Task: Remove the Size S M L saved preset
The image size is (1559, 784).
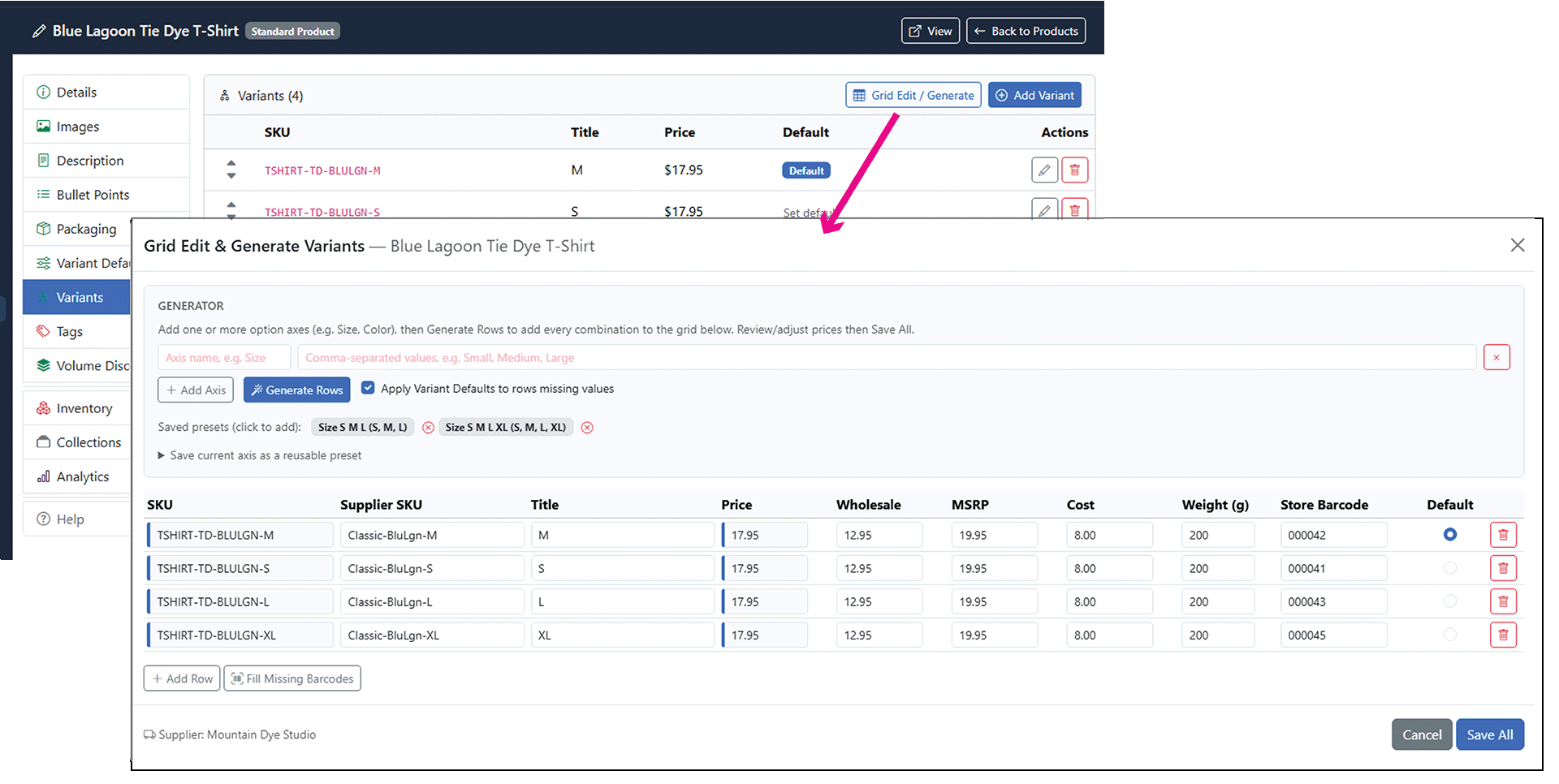Action: (x=428, y=428)
